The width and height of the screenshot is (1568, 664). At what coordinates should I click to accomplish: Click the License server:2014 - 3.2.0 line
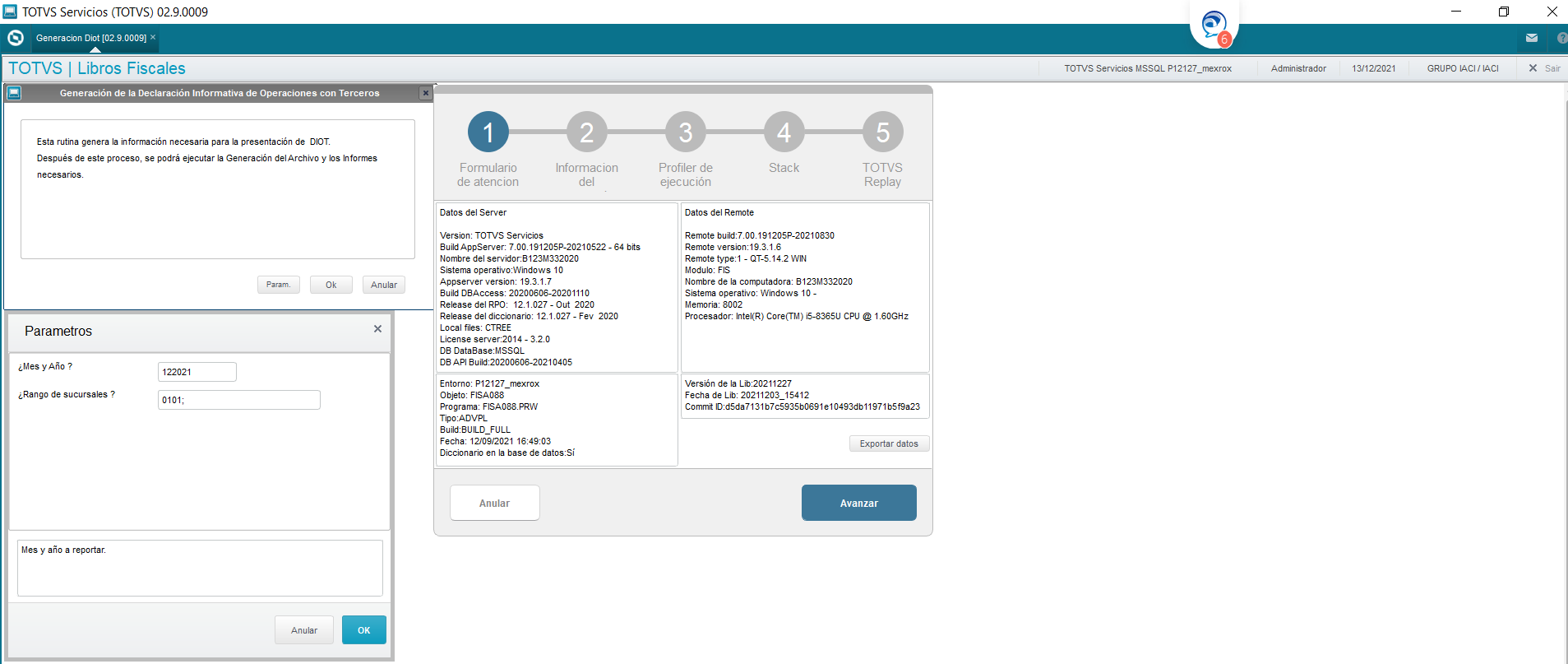(x=495, y=339)
